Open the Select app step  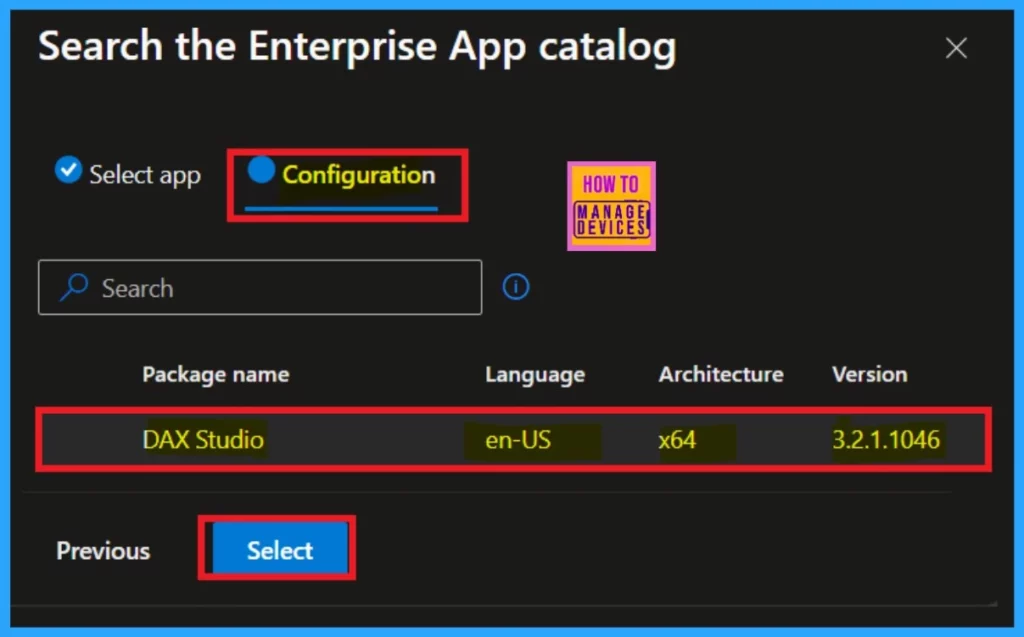pos(128,174)
